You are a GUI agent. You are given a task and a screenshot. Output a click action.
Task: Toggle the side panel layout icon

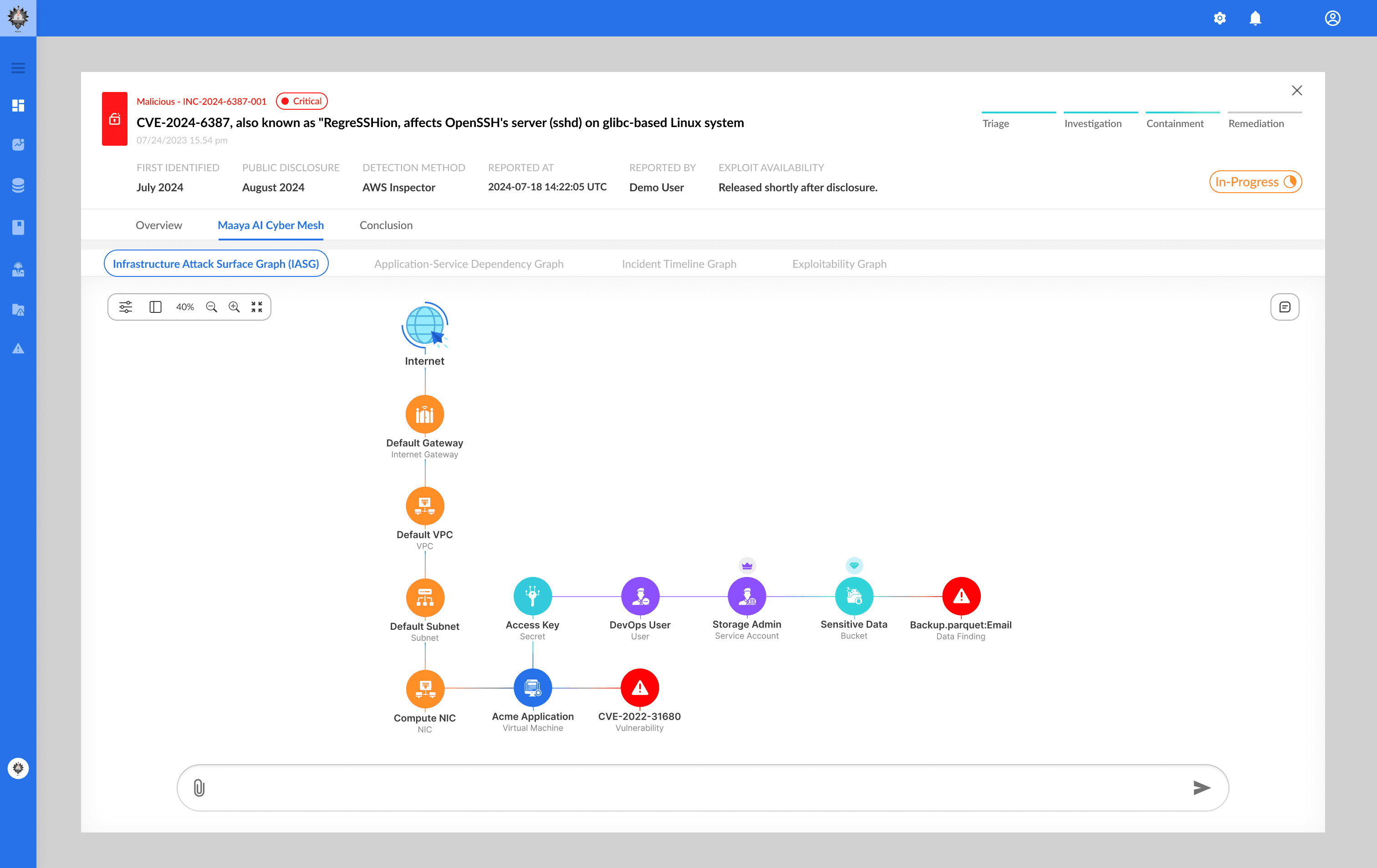coord(155,307)
